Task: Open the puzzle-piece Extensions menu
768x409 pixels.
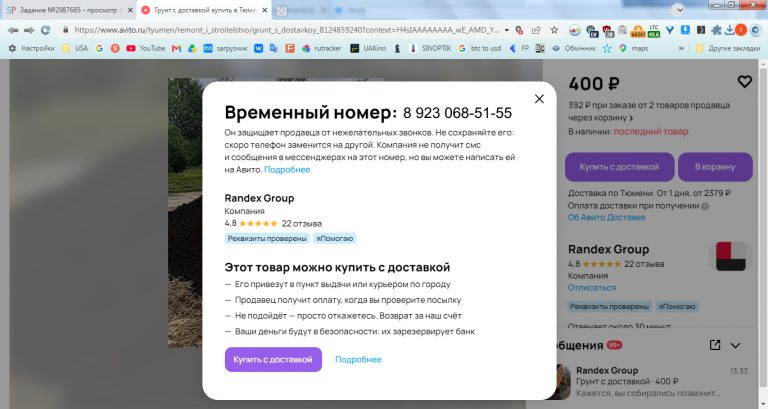Action: click(716, 30)
